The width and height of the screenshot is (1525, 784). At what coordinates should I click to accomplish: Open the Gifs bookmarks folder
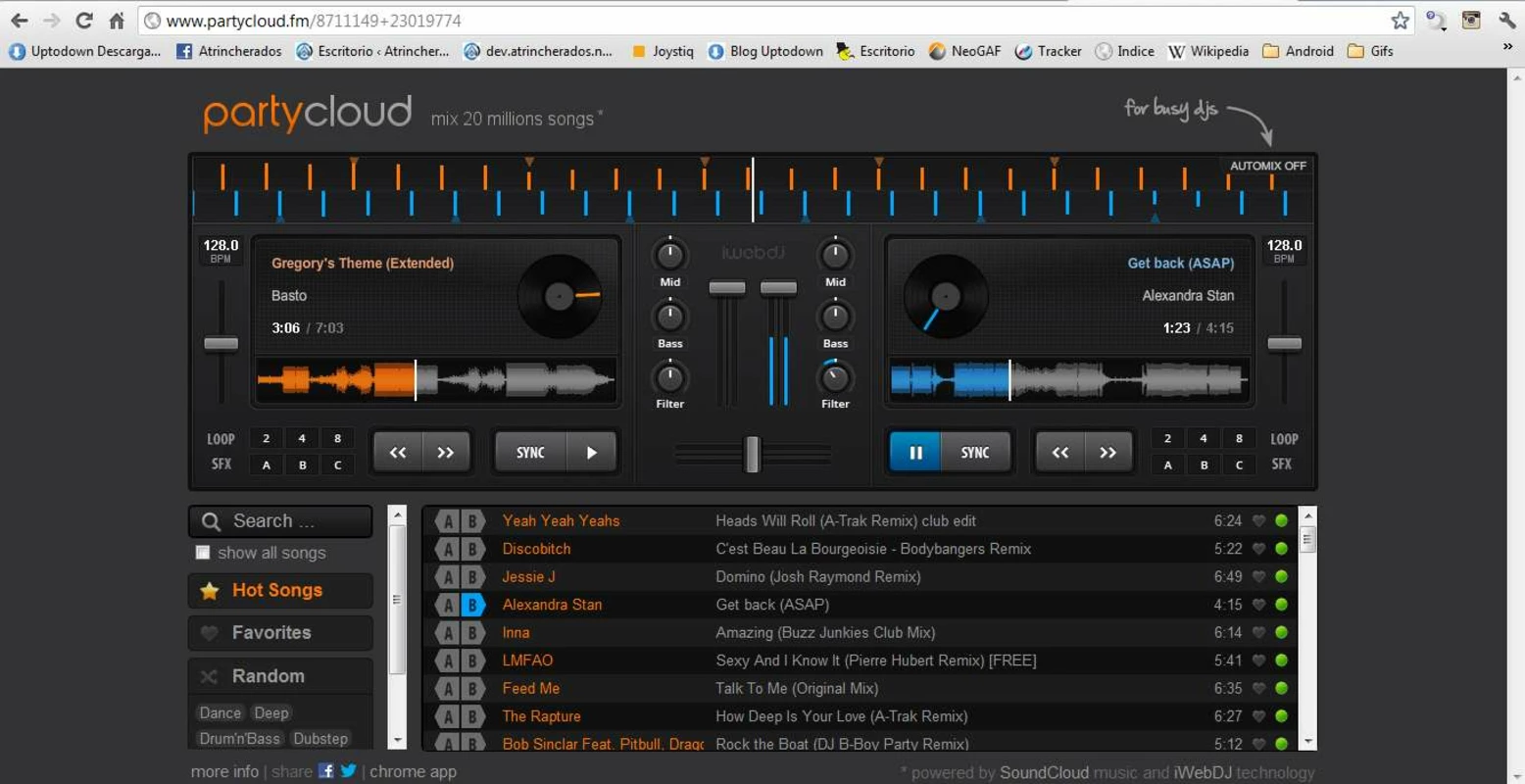1370,51
